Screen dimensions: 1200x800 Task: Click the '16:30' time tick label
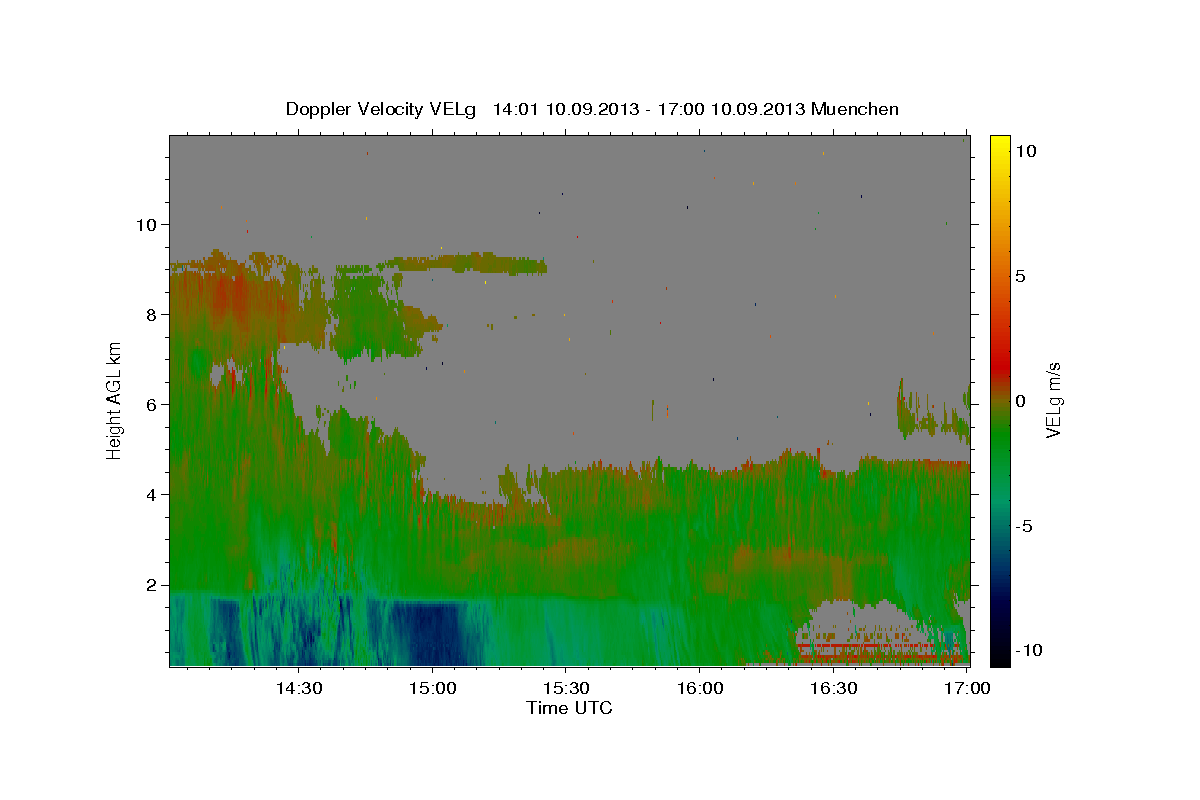coord(833,688)
